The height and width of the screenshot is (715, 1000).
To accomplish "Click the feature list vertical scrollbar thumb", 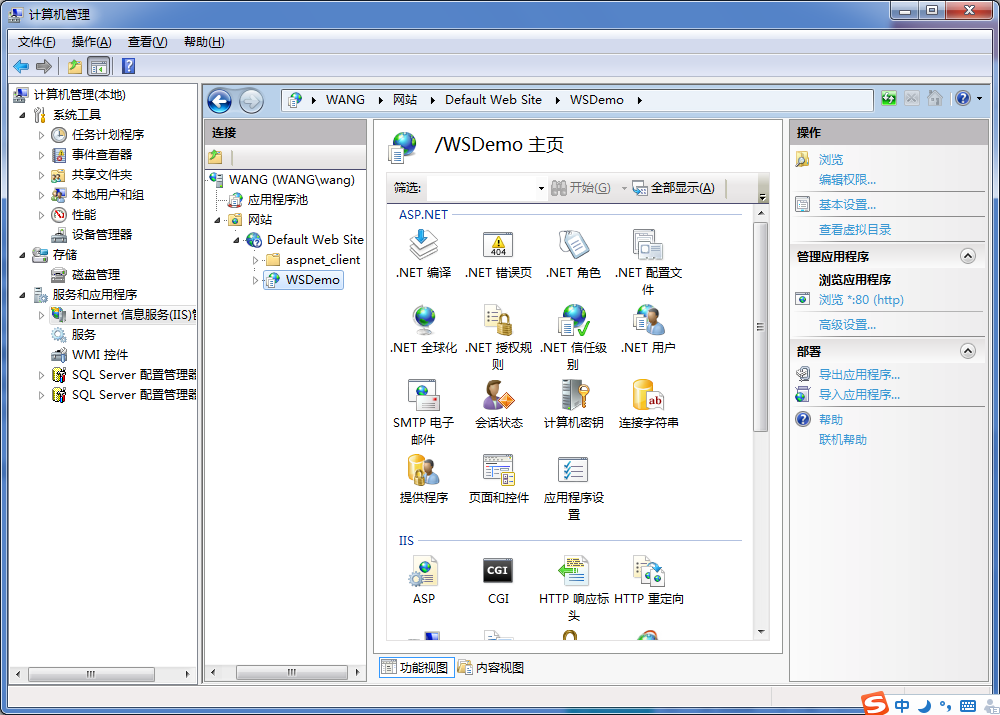I will coord(760,327).
